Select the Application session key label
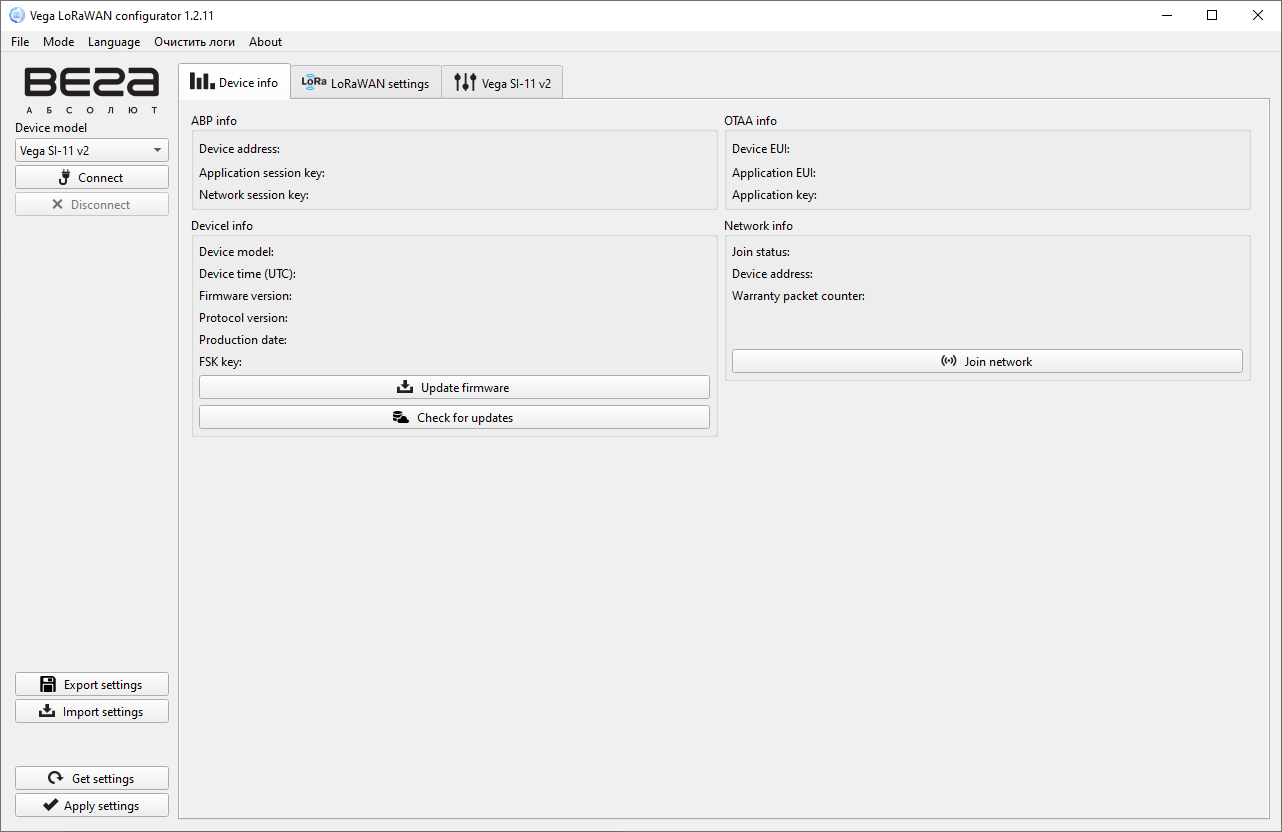 coord(262,173)
